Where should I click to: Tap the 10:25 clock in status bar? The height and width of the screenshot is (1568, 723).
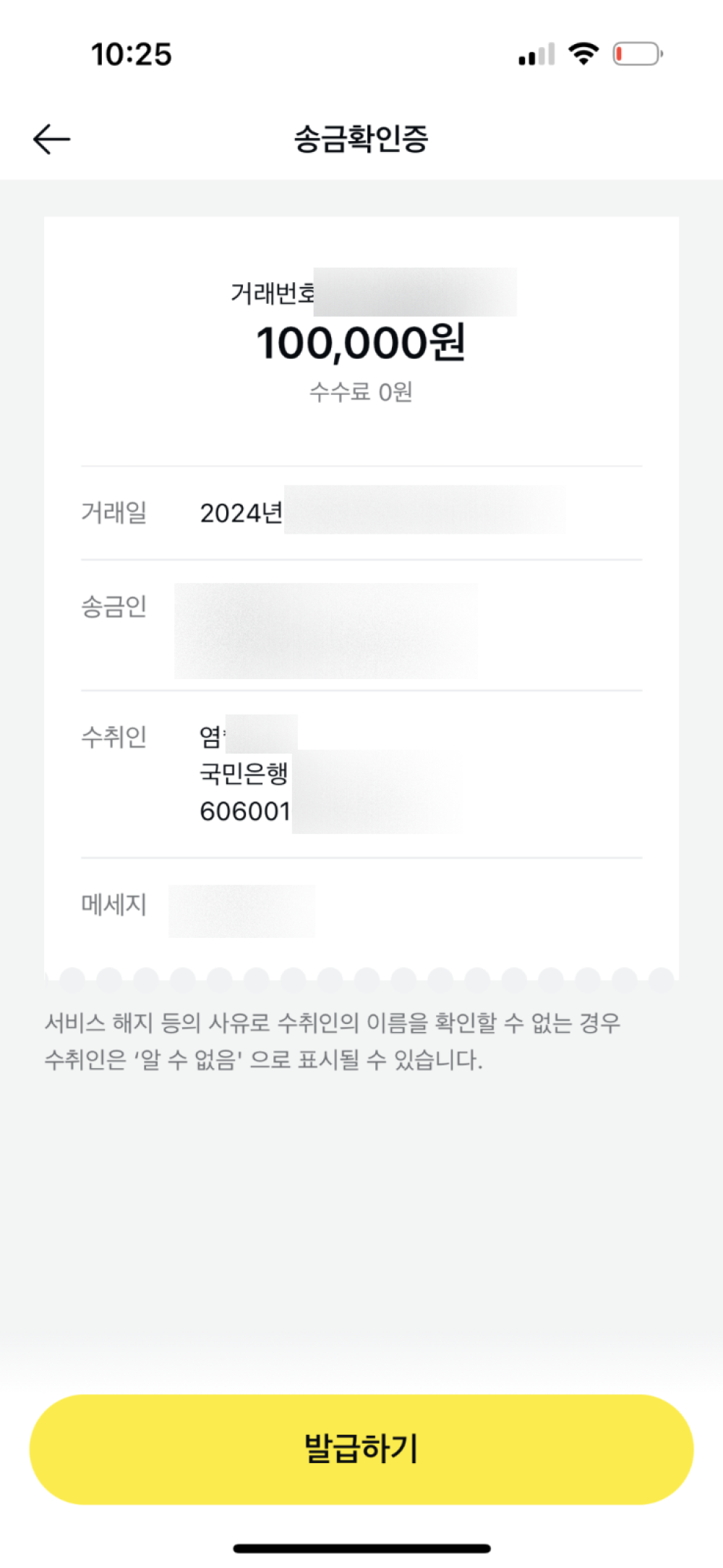132,54
